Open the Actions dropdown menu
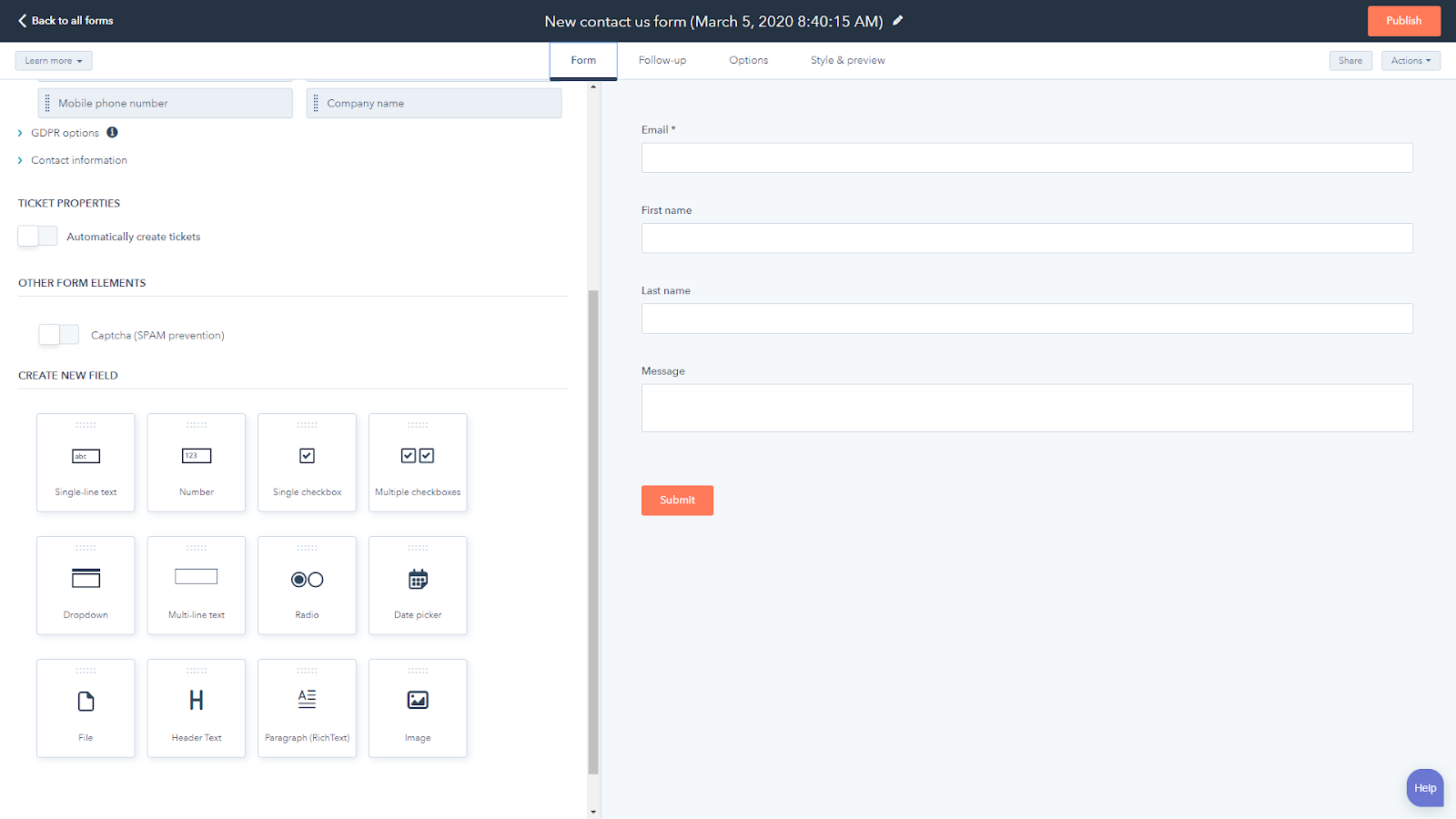1456x819 pixels. pyautogui.click(x=1410, y=61)
